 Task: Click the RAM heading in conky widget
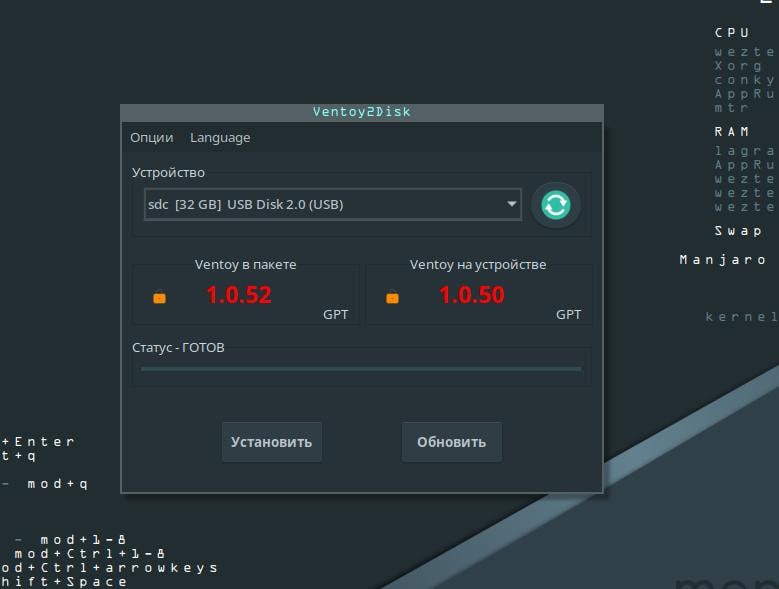(732, 132)
